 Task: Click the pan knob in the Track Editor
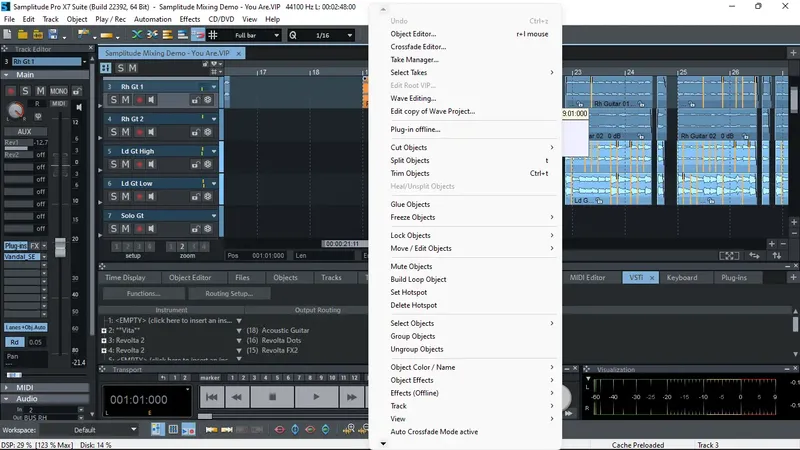pyautogui.click(x=16, y=110)
